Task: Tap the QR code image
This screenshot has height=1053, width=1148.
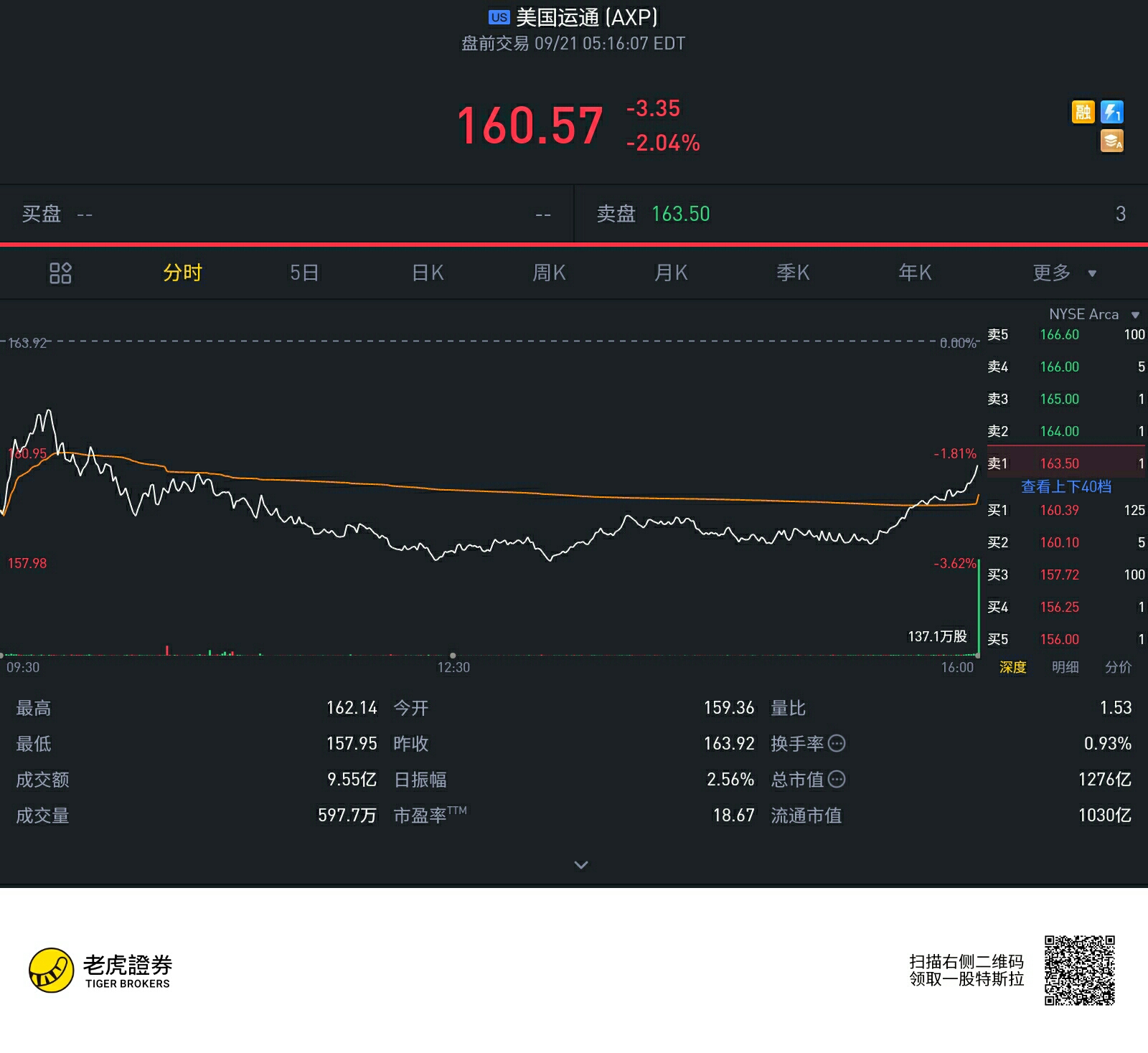Action: coord(1080,971)
